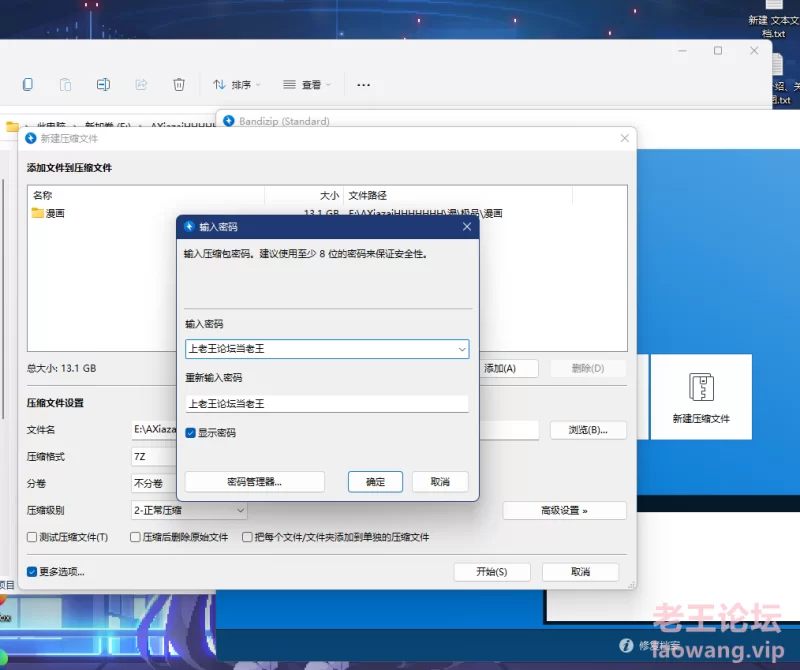Enable 测试压缩文件(T) checkbox
800x670 pixels.
[33, 537]
